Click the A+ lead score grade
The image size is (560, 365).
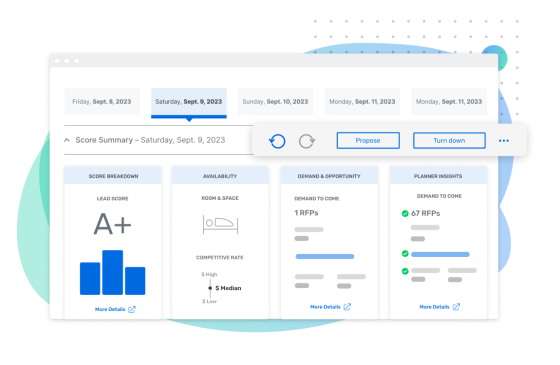(112, 224)
